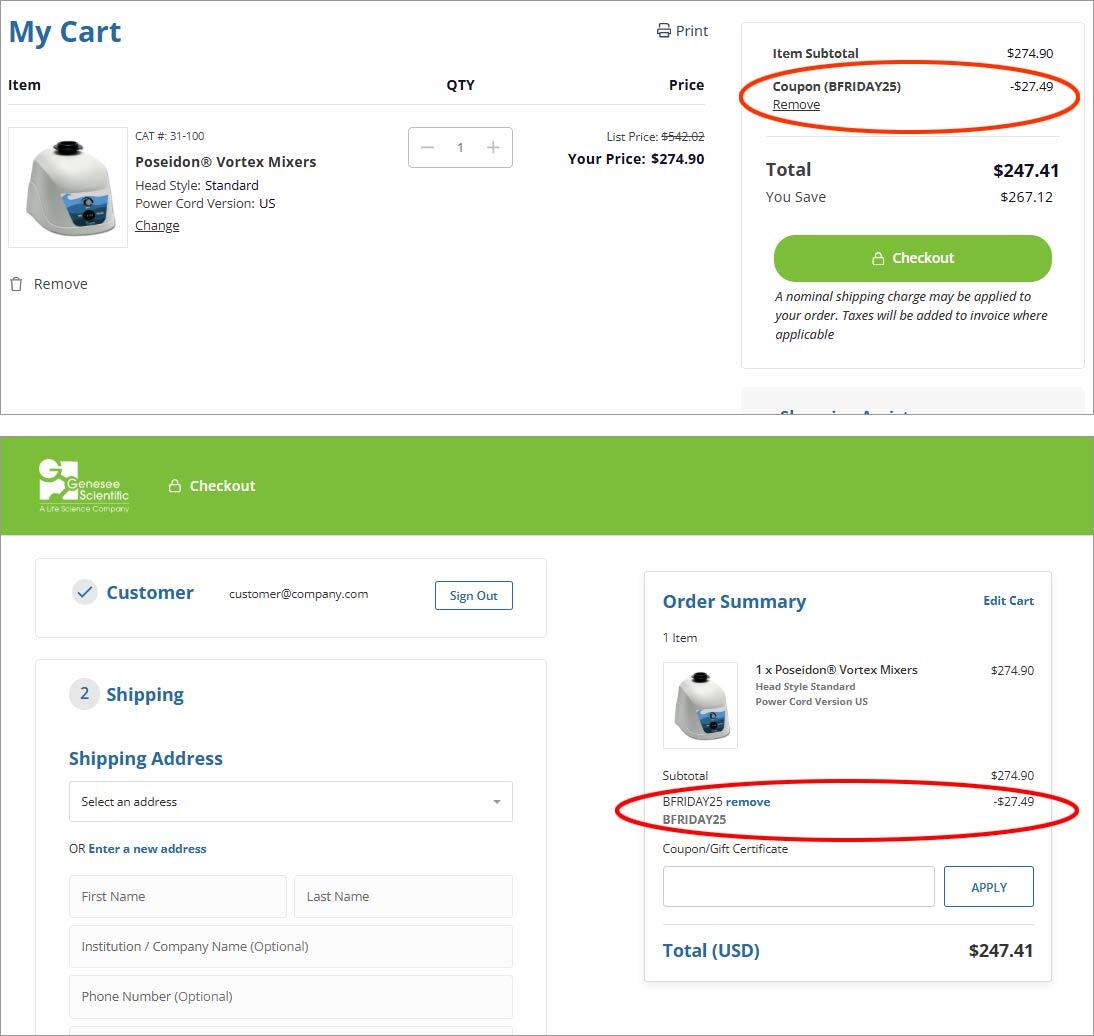
Task: Click the Print icon link
Action: pyautogui.click(x=682, y=31)
